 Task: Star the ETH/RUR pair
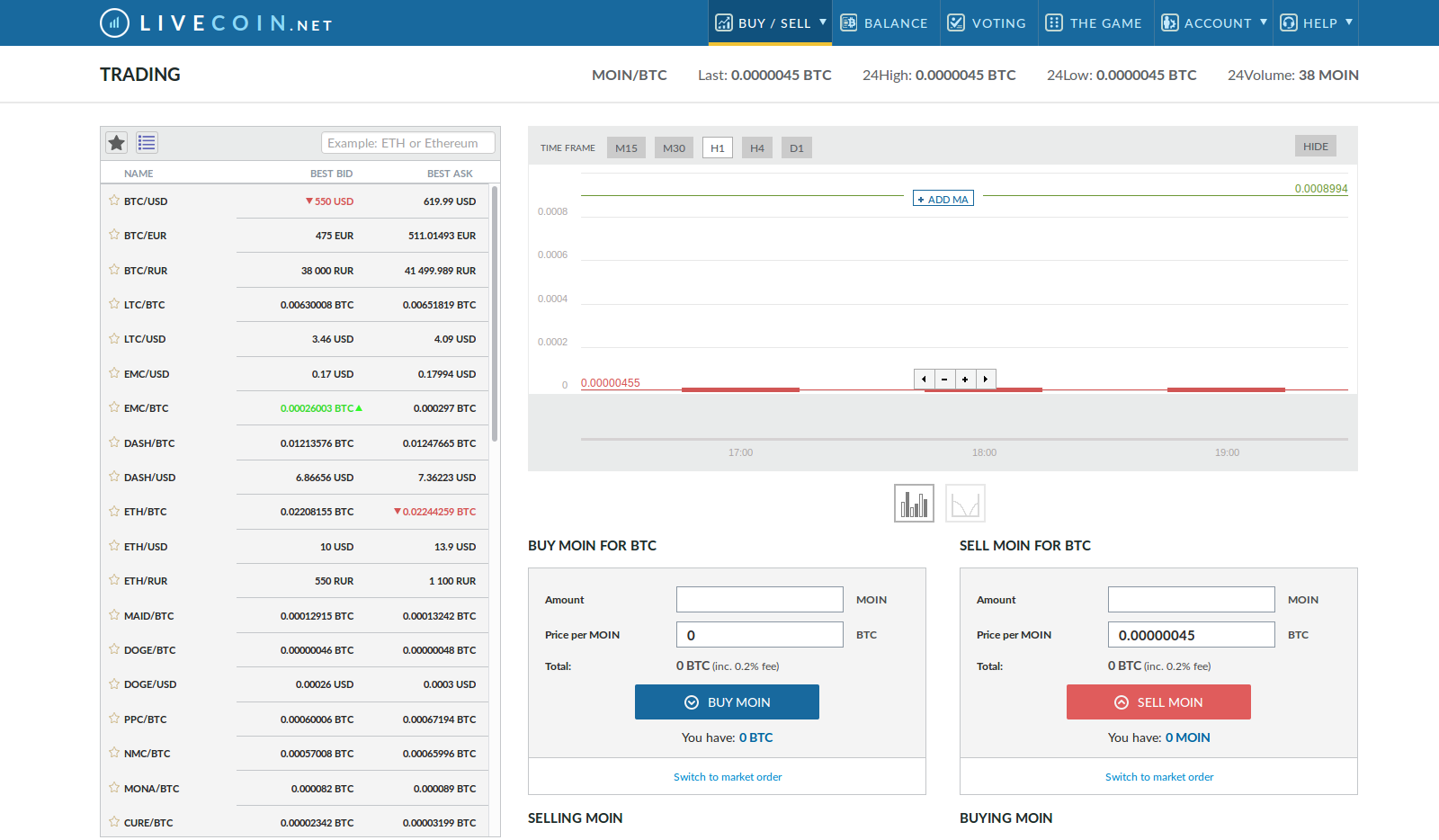click(114, 580)
